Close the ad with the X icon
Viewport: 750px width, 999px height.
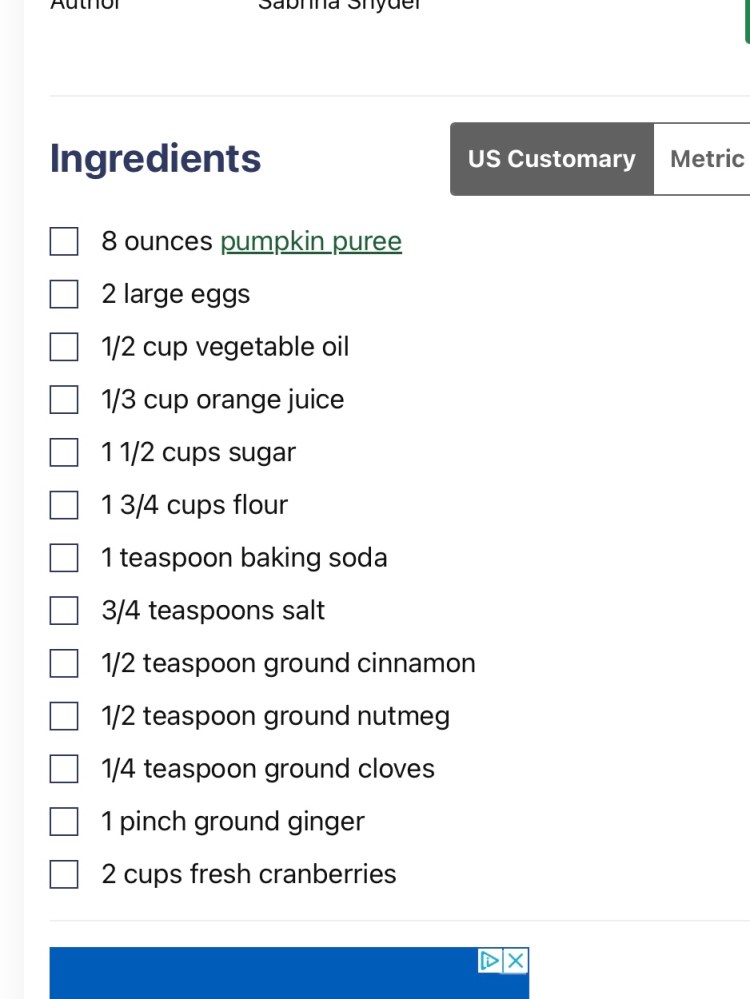click(515, 961)
